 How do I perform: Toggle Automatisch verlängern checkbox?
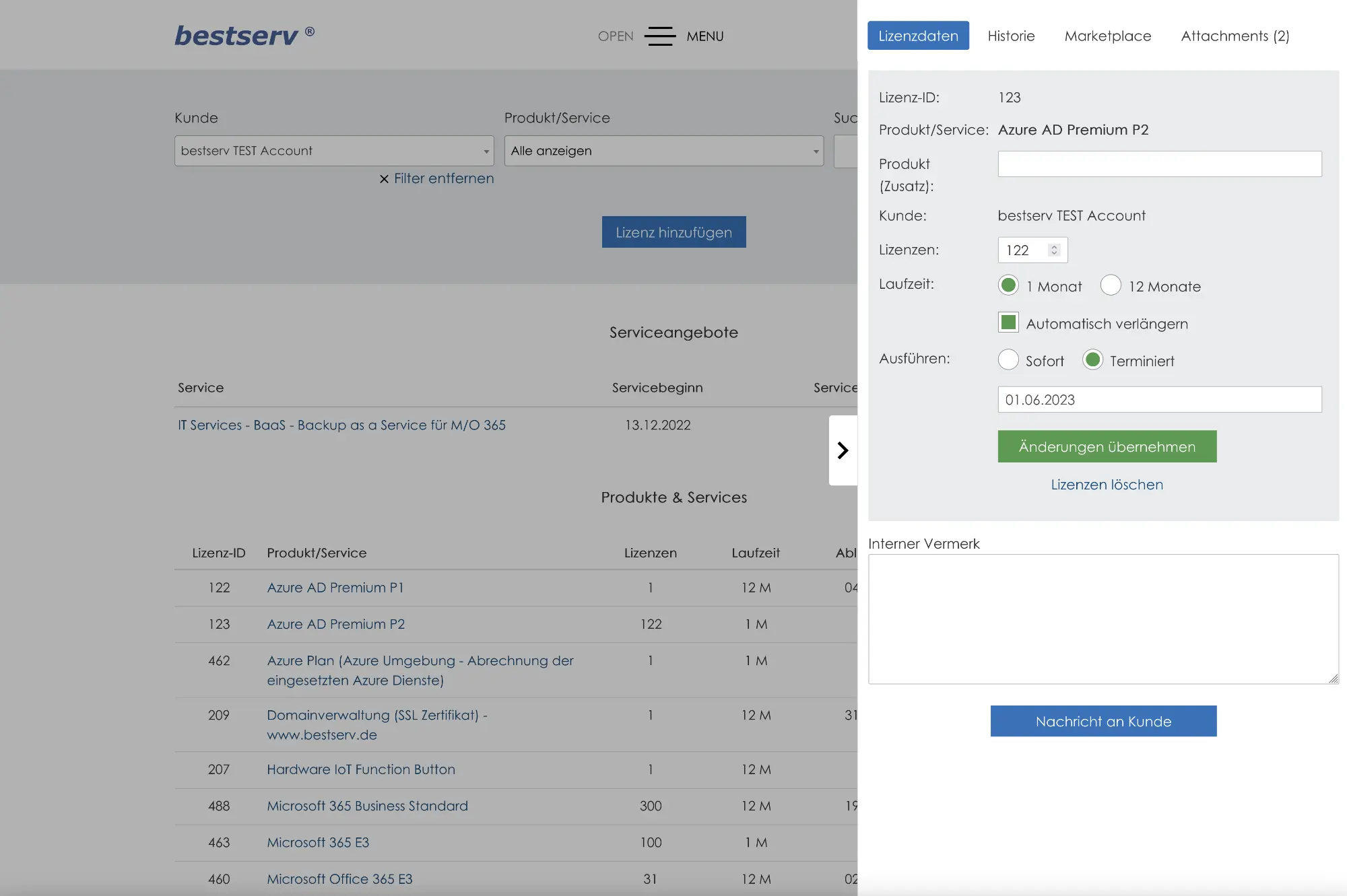click(1008, 322)
